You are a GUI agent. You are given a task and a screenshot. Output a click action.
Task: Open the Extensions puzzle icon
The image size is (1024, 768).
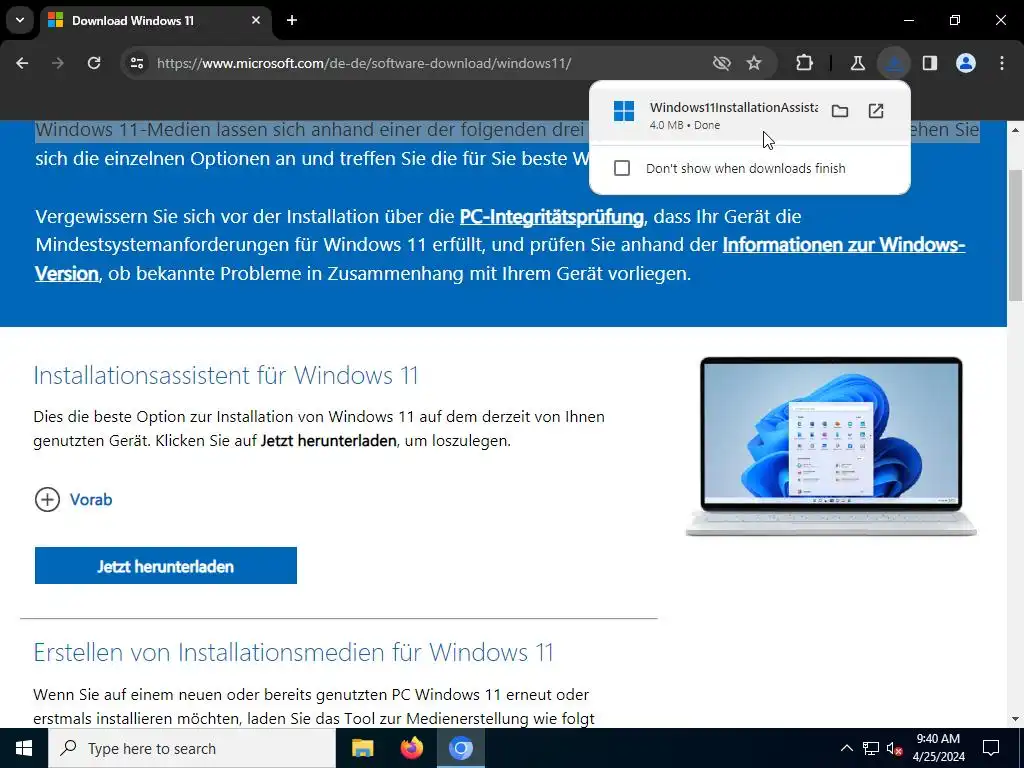click(805, 63)
